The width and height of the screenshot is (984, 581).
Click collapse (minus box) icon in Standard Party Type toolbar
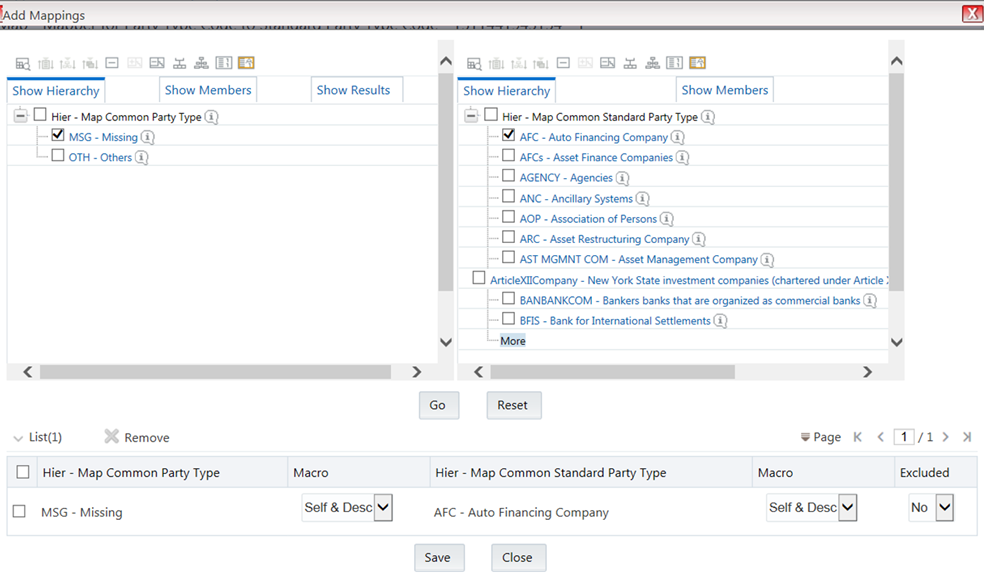pyautogui.click(x=564, y=63)
